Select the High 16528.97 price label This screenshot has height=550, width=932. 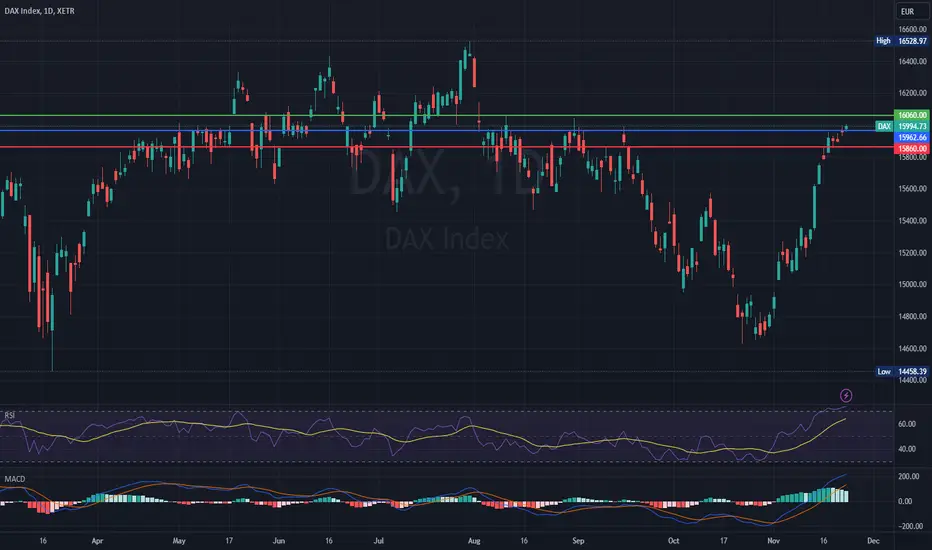point(901,41)
